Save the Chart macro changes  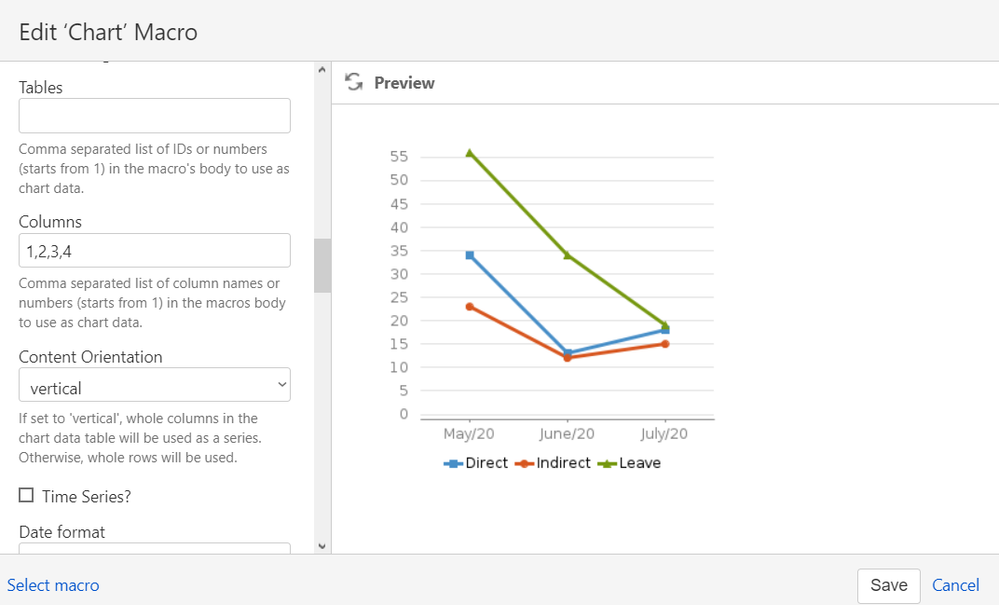click(x=888, y=585)
